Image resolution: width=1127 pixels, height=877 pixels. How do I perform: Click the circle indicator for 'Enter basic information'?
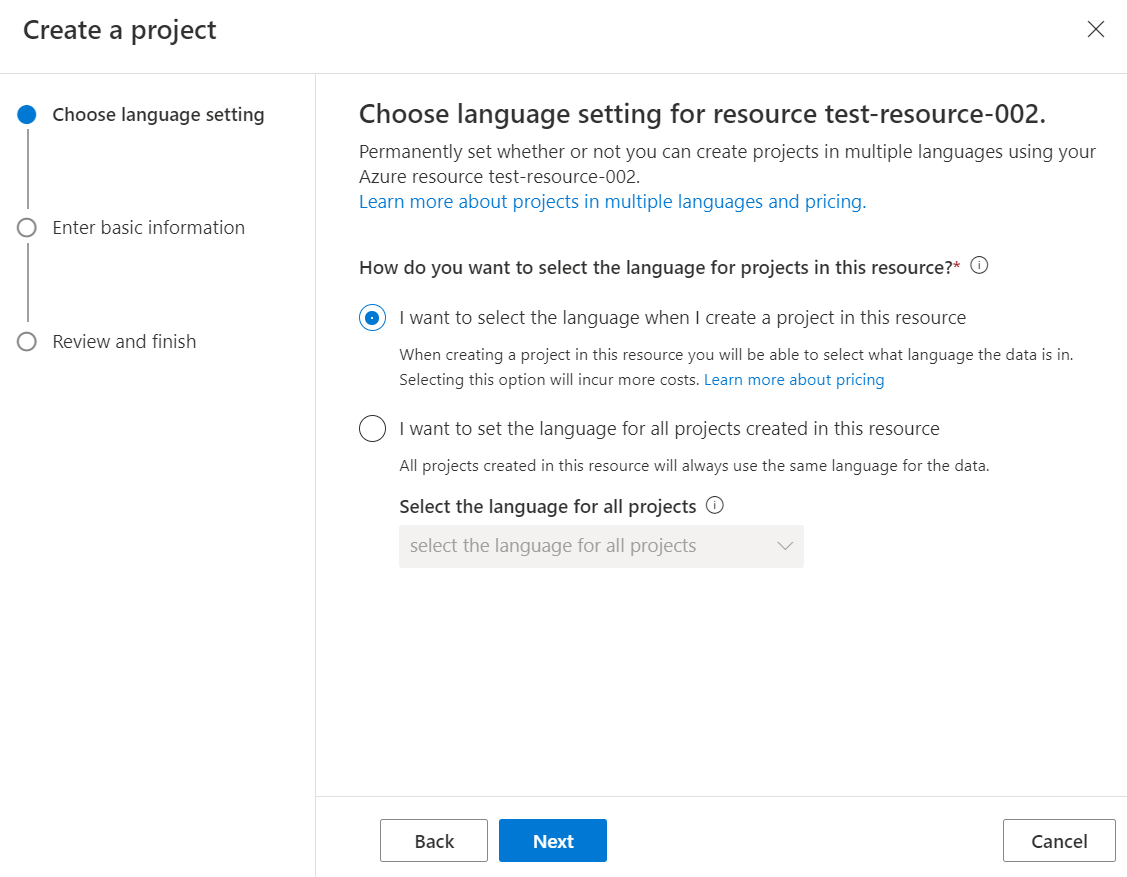25,227
